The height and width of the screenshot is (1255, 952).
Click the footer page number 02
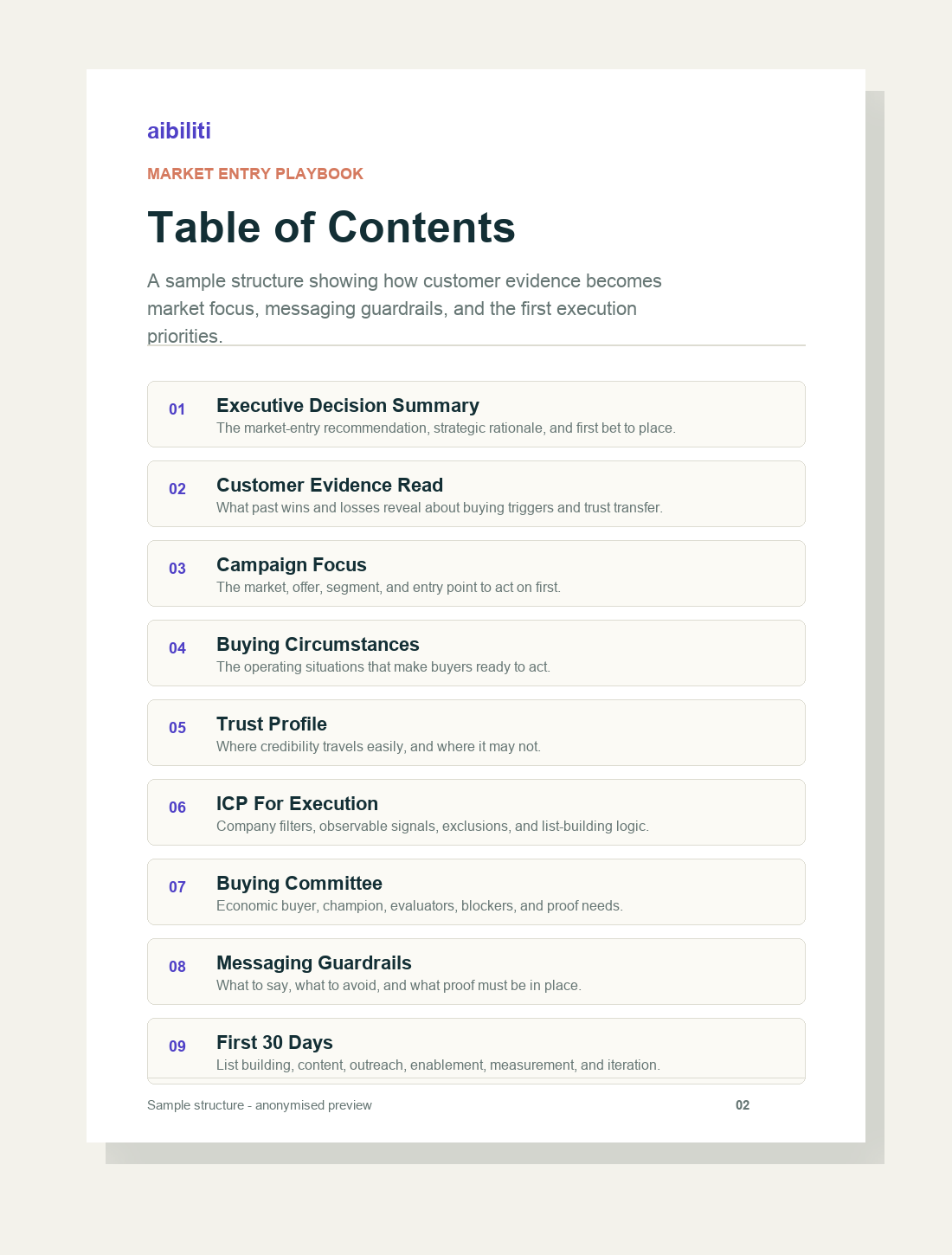coord(743,1105)
